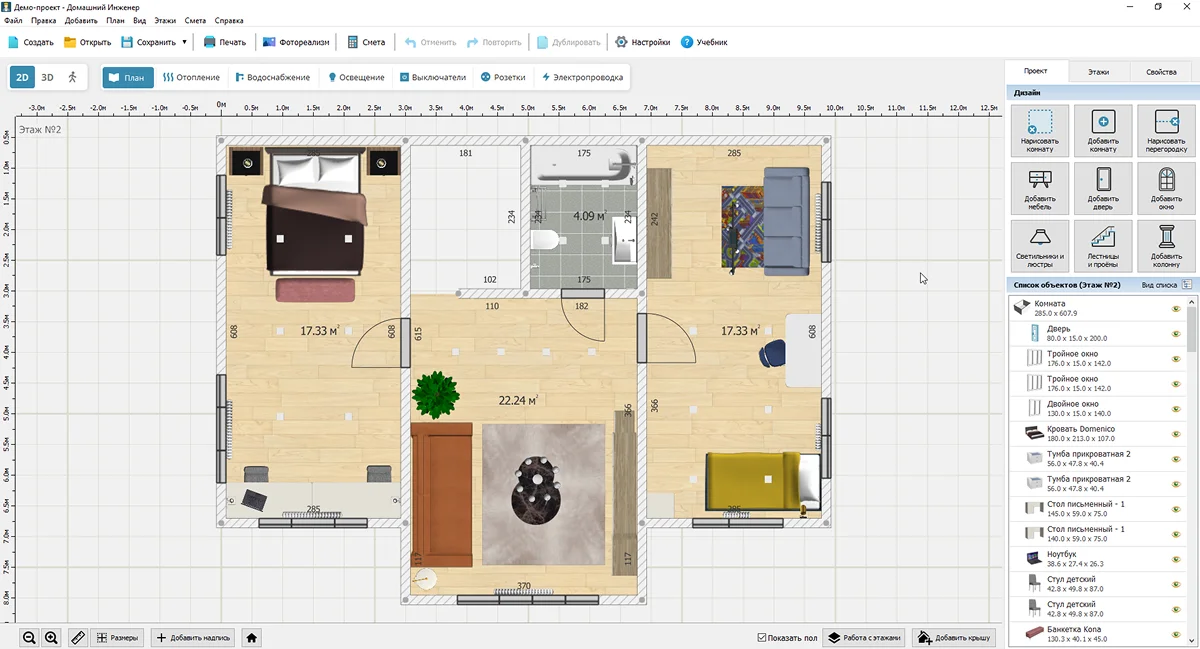
Task: Switch to the Свойства tab
Action: 1160,72
